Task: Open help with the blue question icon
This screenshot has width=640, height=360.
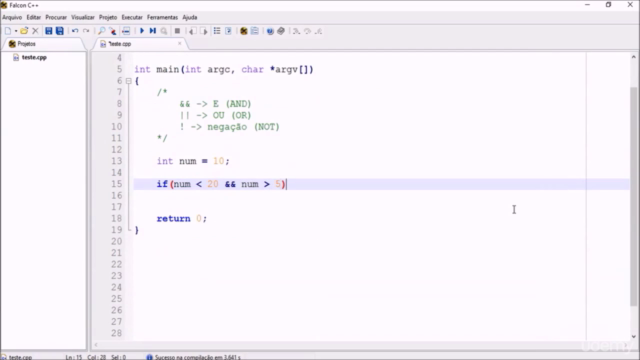Action: coord(270,31)
